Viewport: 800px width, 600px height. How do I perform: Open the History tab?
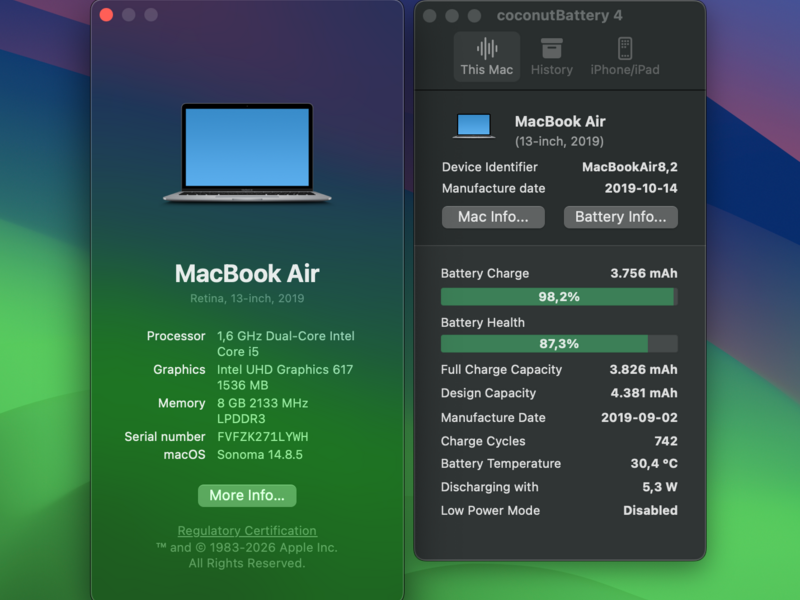(552, 56)
